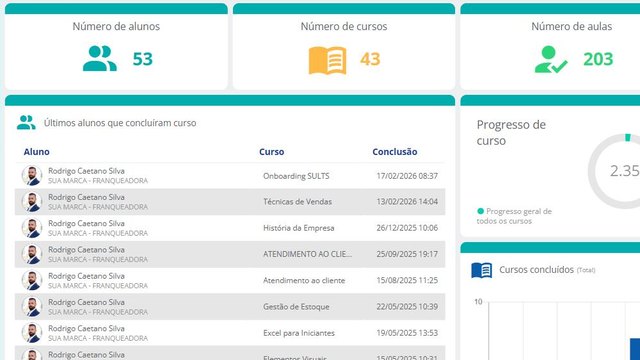
Task: Click the date 25/09/2025 19:17
Action: (x=407, y=254)
